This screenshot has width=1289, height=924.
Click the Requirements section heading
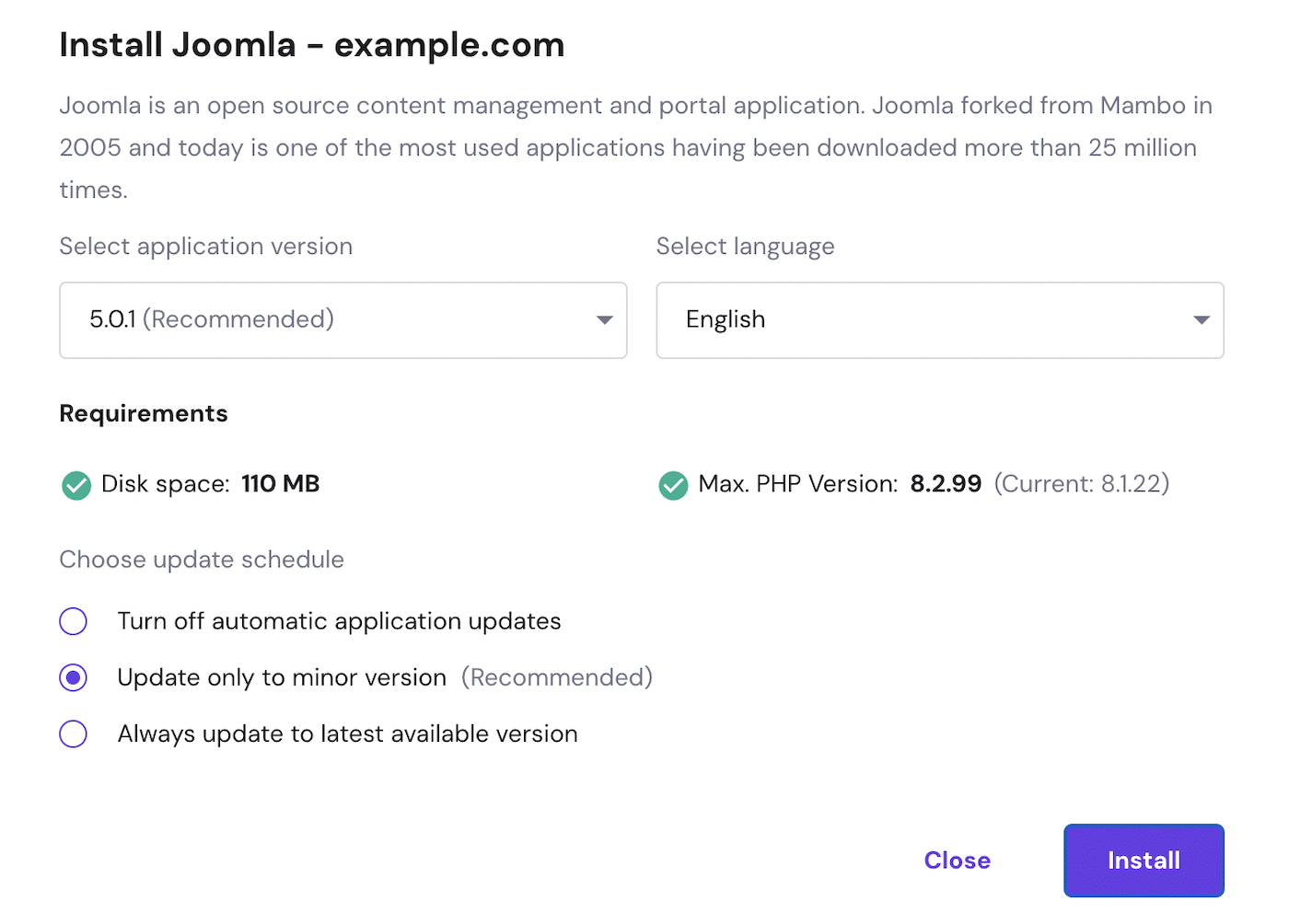(x=143, y=413)
